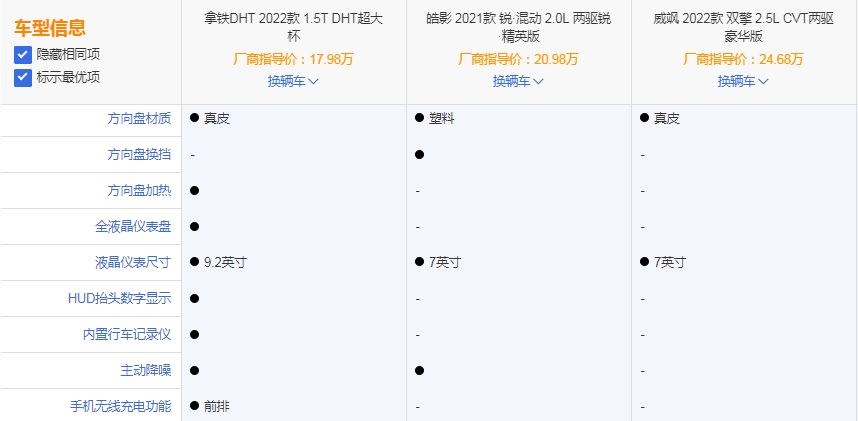Click the 方向盘材质 row label
858x421 pixels.
point(139,118)
